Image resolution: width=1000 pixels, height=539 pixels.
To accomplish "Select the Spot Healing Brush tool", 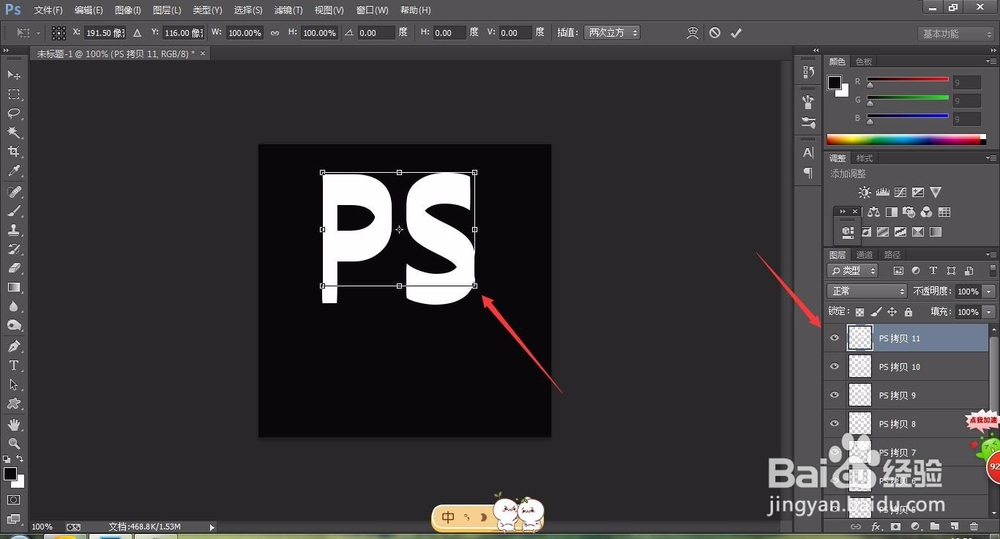I will (x=13, y=191).
